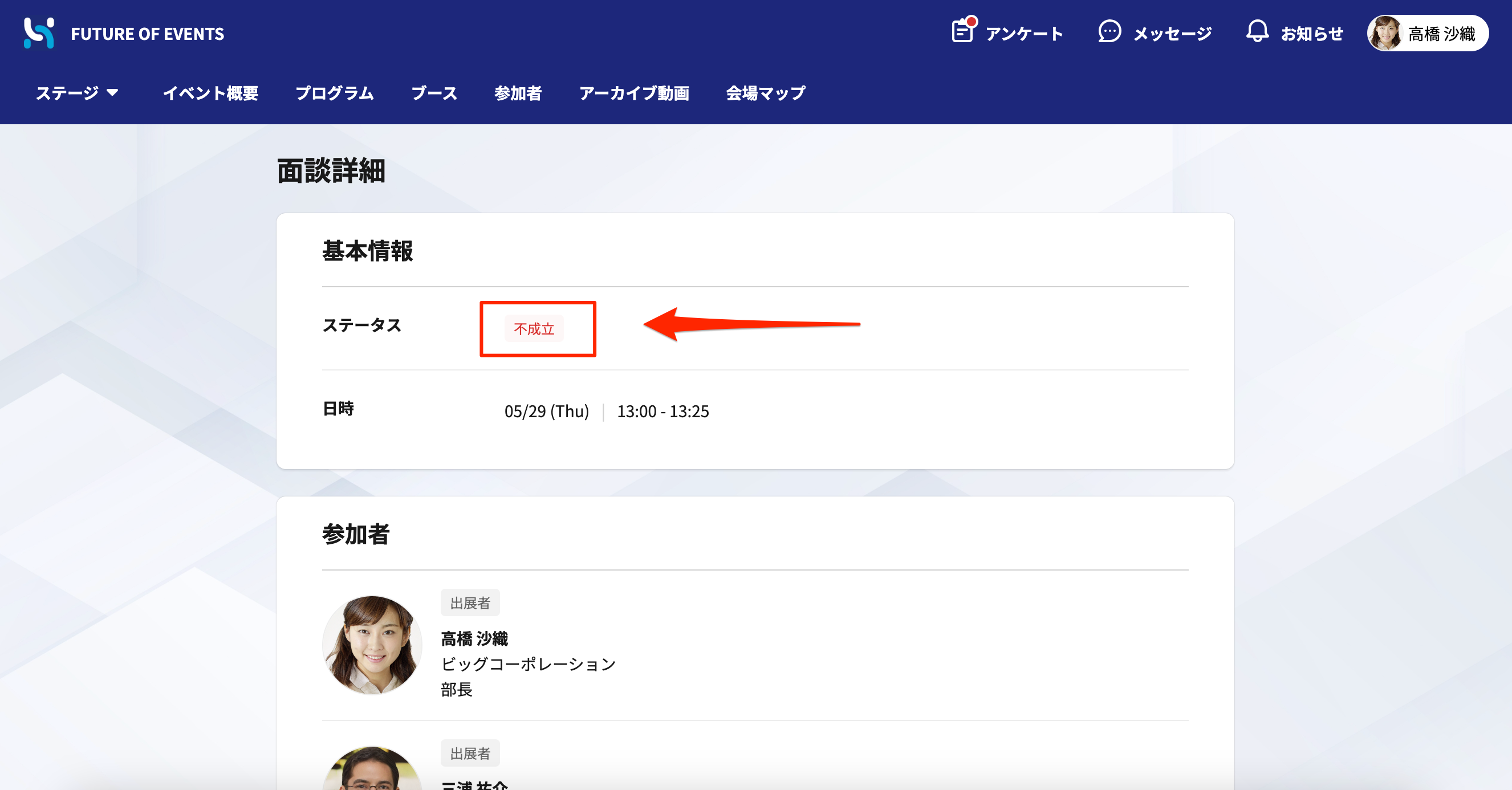The height and width of the screenshot is (790, 1512).
Task: Click the 参加者 section heading
Action: click(356, 535)
